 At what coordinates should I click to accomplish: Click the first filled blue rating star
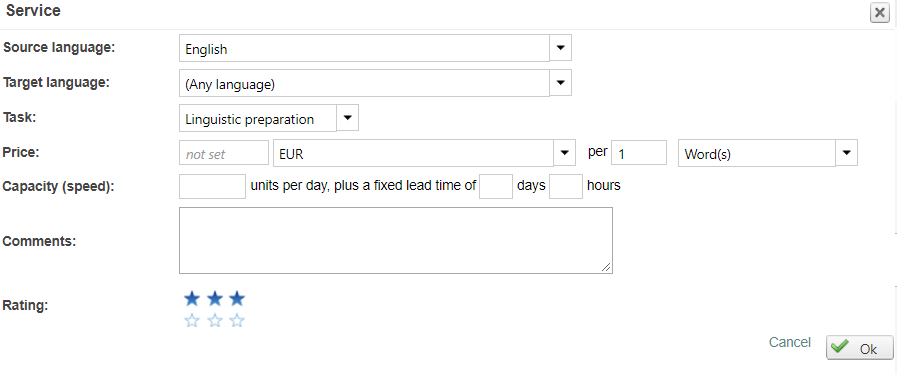pyautogui.click(x=192, y=299)
